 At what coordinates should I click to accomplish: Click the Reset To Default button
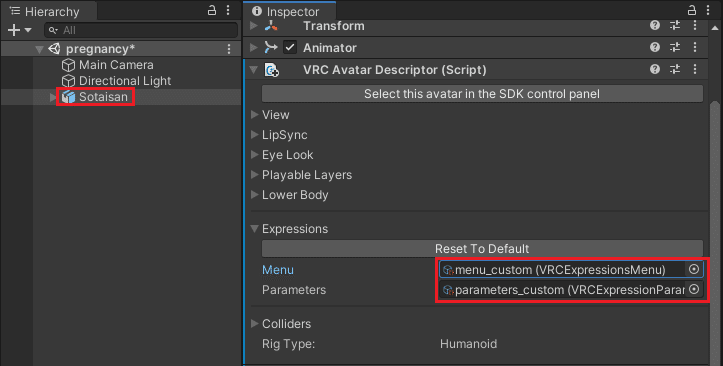coord(482,249)
